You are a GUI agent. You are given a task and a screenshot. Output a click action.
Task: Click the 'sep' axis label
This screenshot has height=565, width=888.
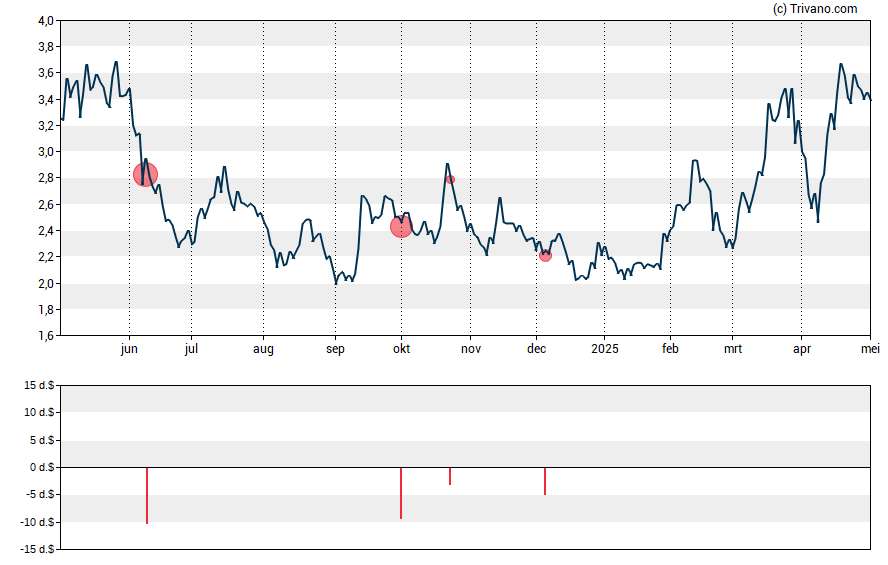click(x=335, y=349)
